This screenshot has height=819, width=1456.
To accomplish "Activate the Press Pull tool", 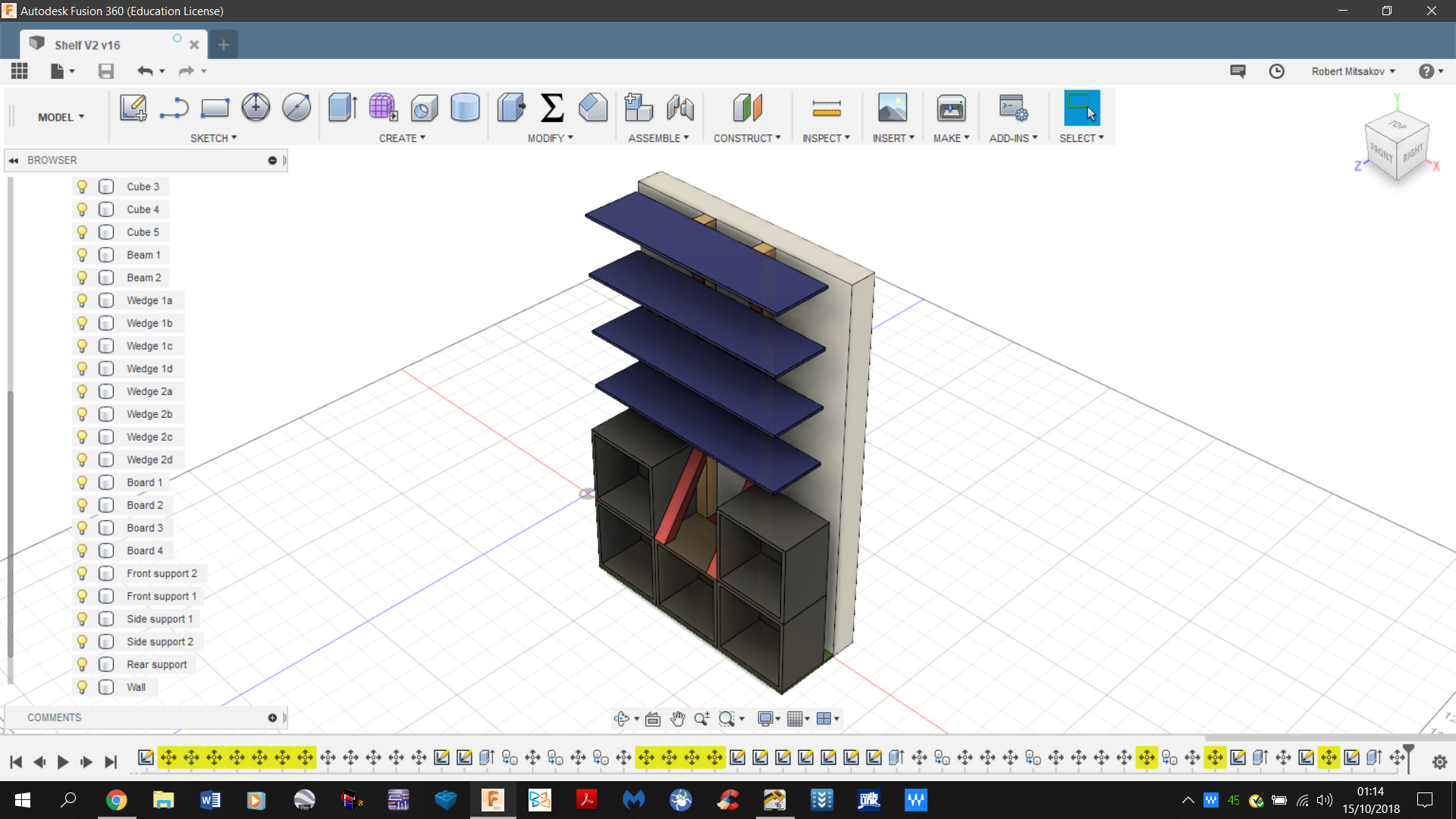I will (x=511, y=108).
